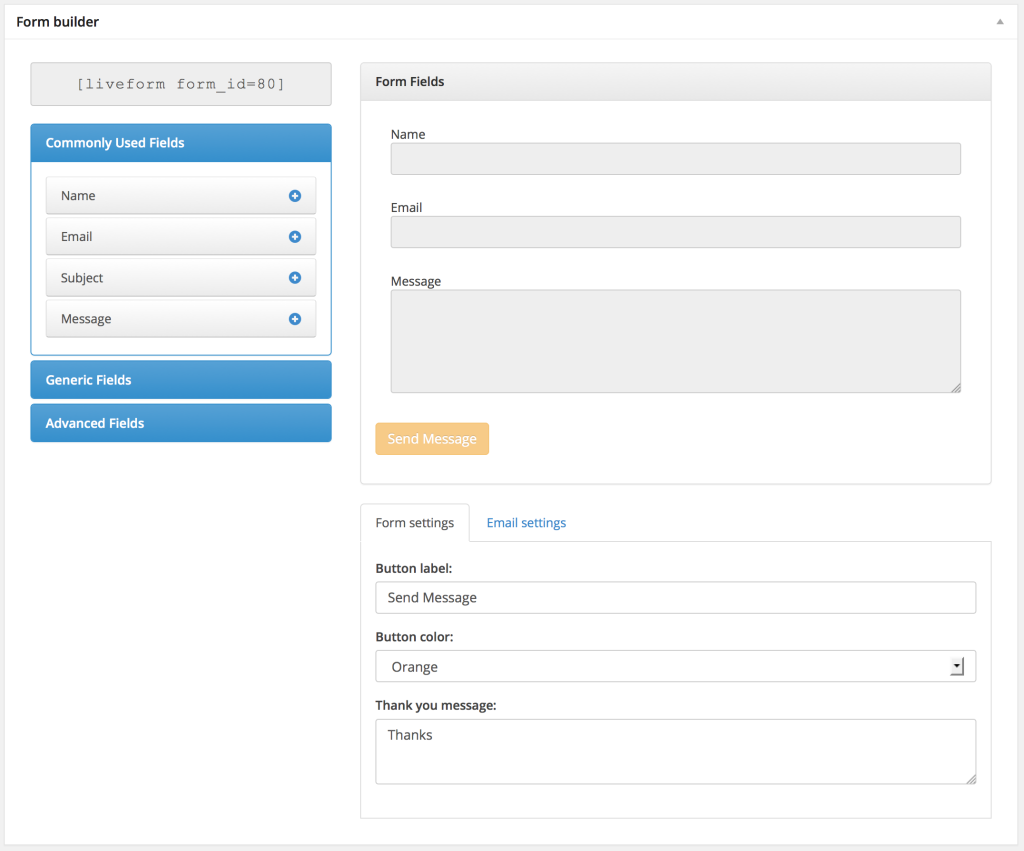The height and width of the screenshot is (851, 1024).
Task: Click the orange Send Message button
Action: pos(432,439)
